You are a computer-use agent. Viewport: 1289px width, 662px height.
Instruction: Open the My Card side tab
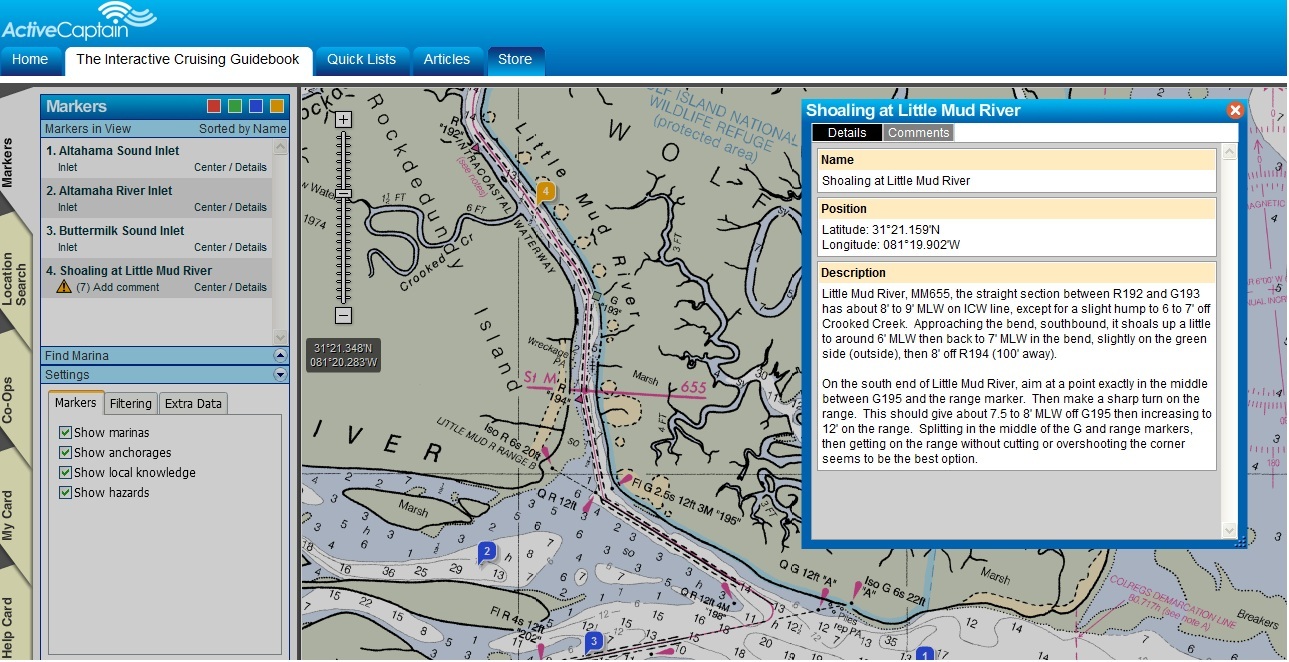tap(10, 515)
